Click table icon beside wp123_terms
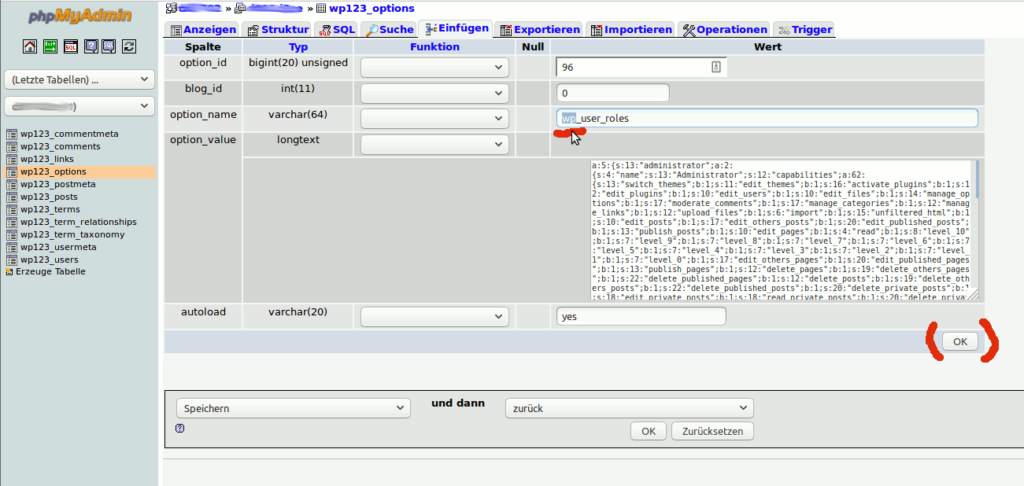1024x486 pixels. (x=11, y=209)
